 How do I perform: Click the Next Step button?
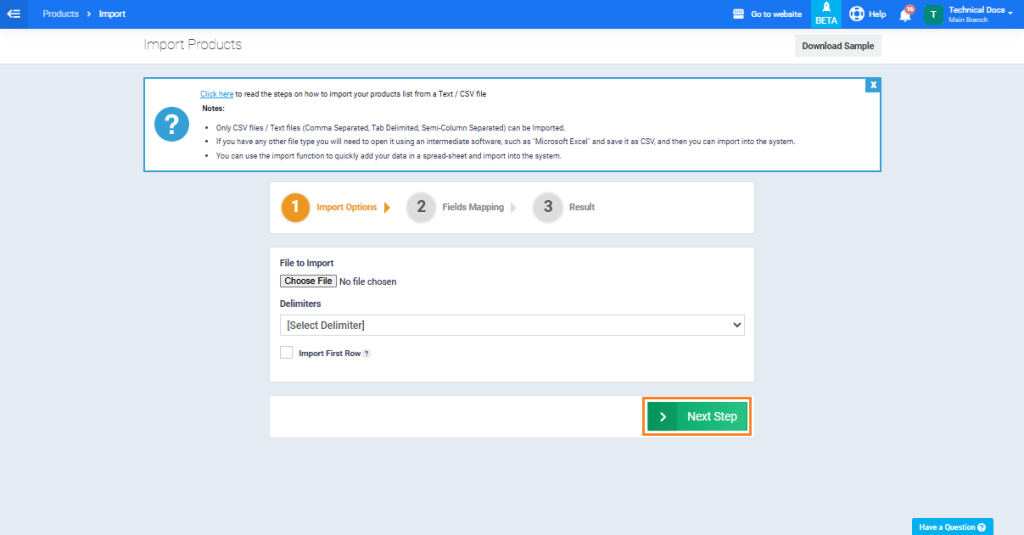(697, 417)
